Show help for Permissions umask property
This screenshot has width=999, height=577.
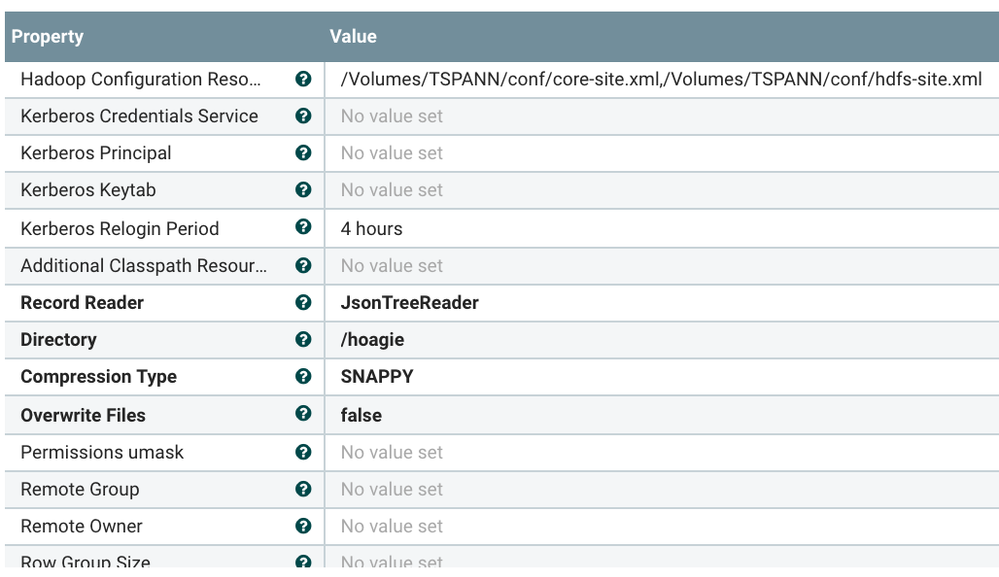[x=304, y=452]
